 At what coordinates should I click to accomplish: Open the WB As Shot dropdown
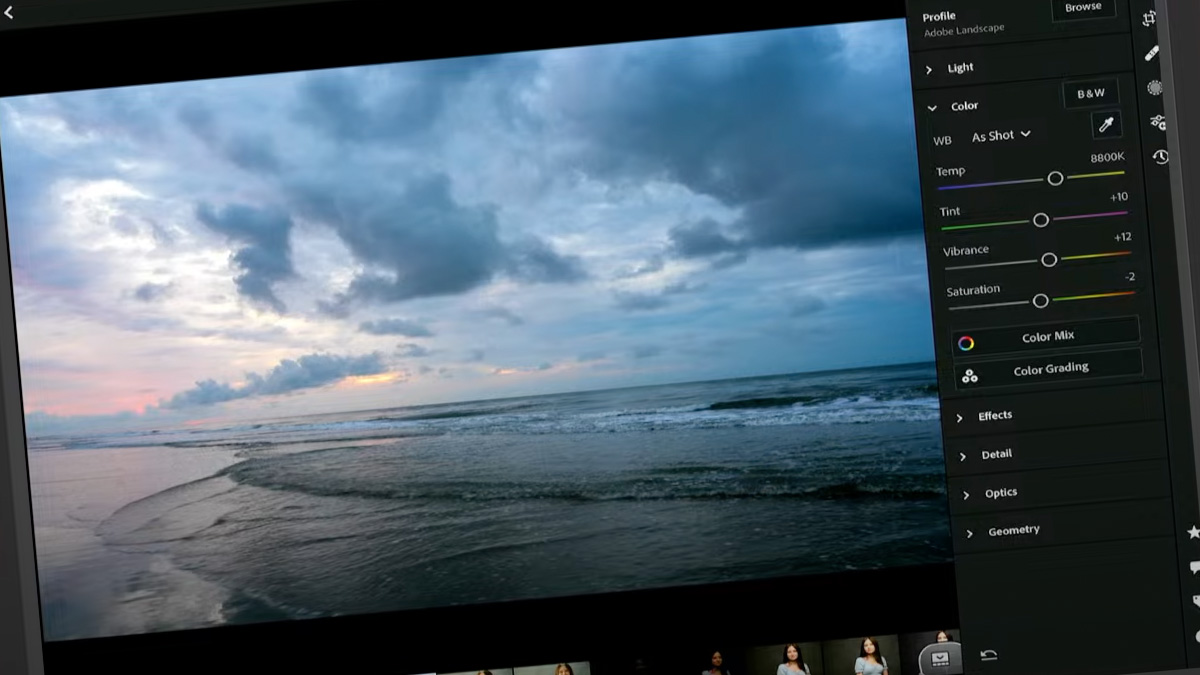(x=1000, y=135)
